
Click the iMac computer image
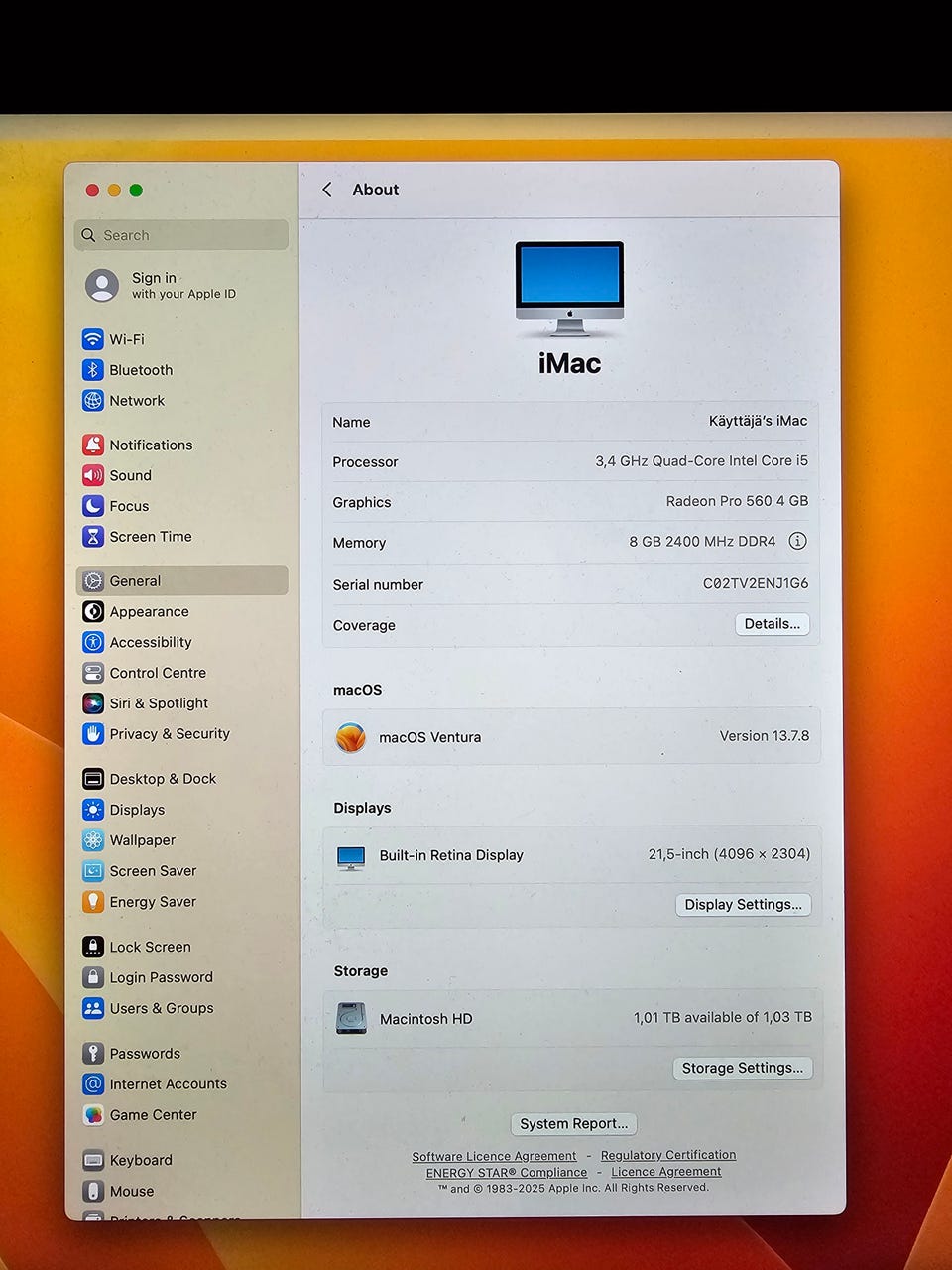tap(570, 289)
